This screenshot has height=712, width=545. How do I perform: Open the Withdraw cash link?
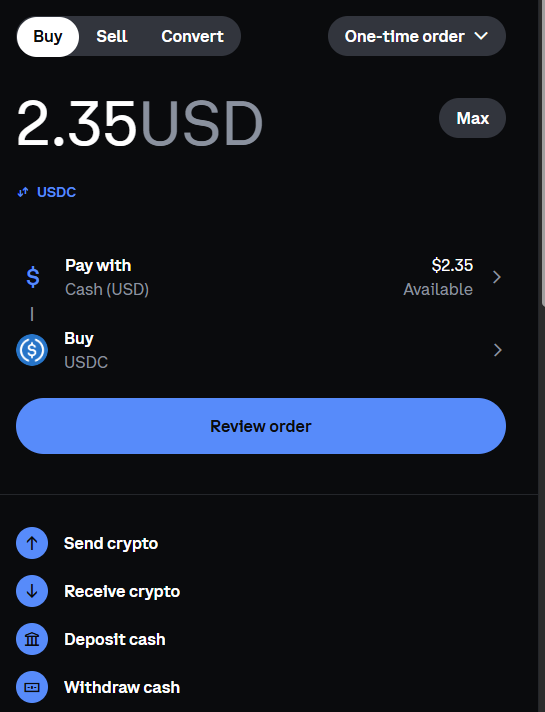pyautogui.click(x=122, y=687)
